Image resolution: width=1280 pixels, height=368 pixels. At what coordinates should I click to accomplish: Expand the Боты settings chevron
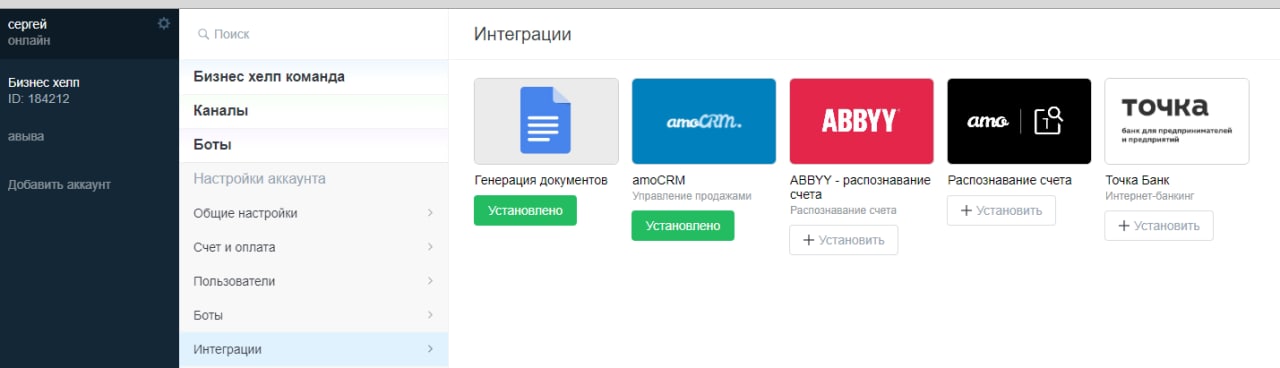pyautogui.click(x=430, y=315)
